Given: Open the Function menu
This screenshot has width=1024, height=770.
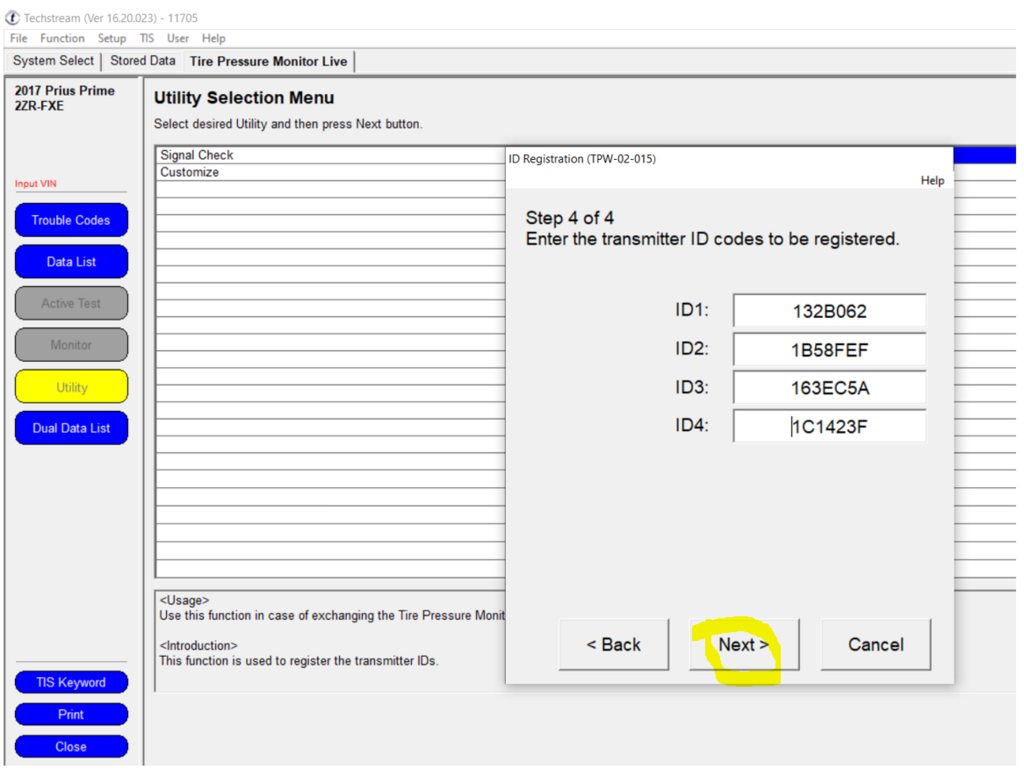Looking at the screenshot, I should click(62, 39).
